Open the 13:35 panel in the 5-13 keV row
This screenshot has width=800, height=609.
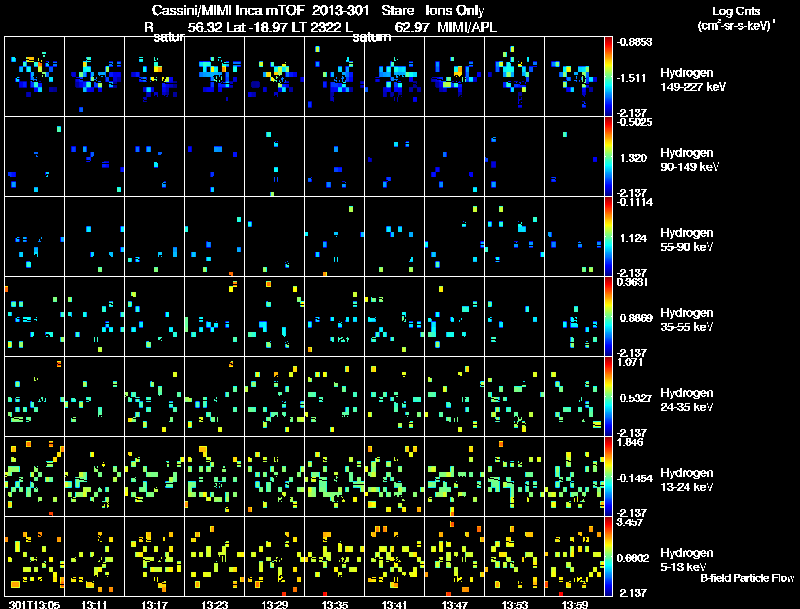point(334,556)
